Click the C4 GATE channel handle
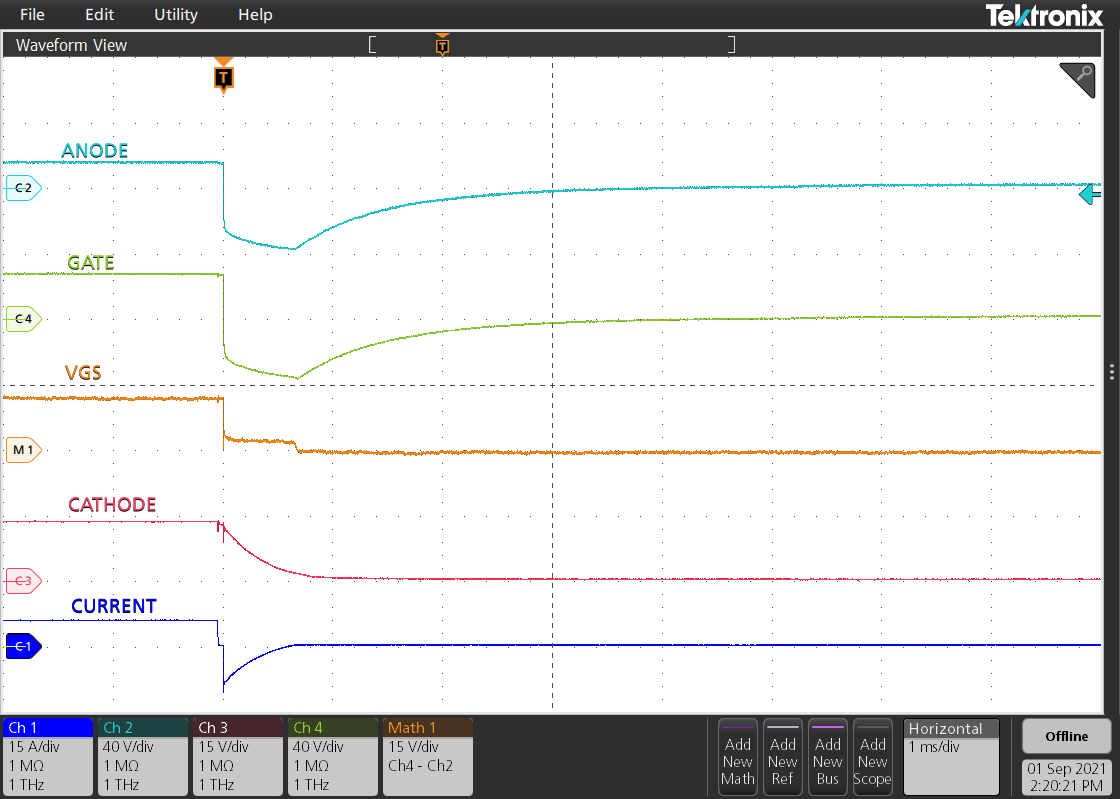 (x=20, y=320)
